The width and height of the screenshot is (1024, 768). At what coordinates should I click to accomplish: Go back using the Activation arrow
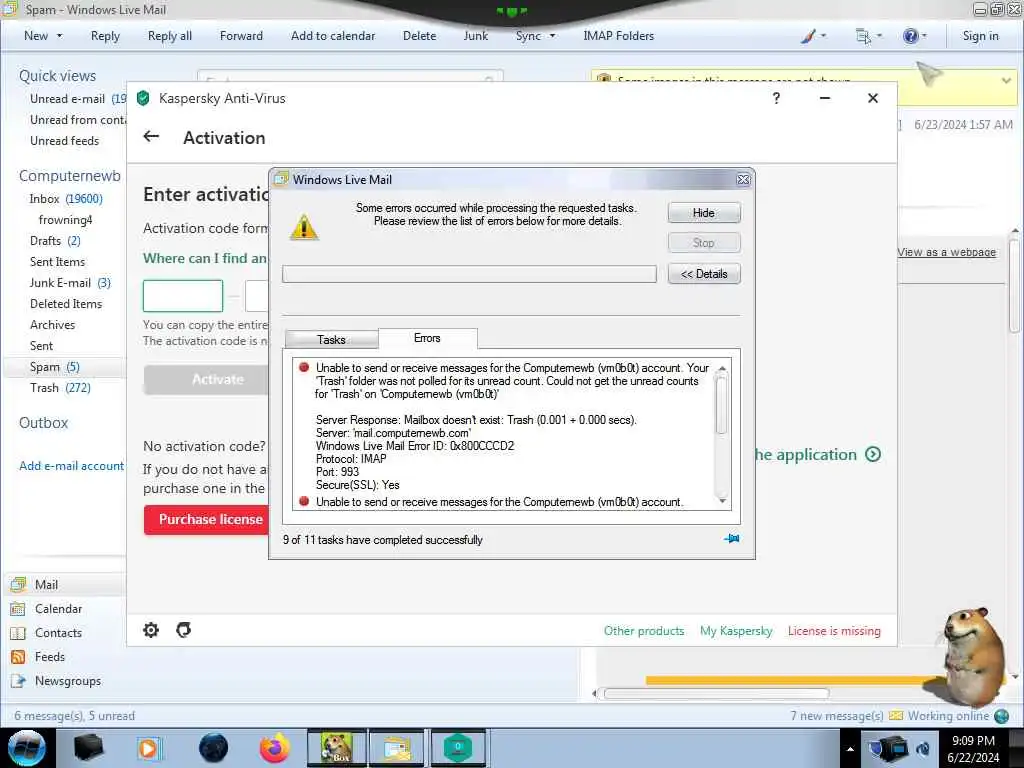152,136
